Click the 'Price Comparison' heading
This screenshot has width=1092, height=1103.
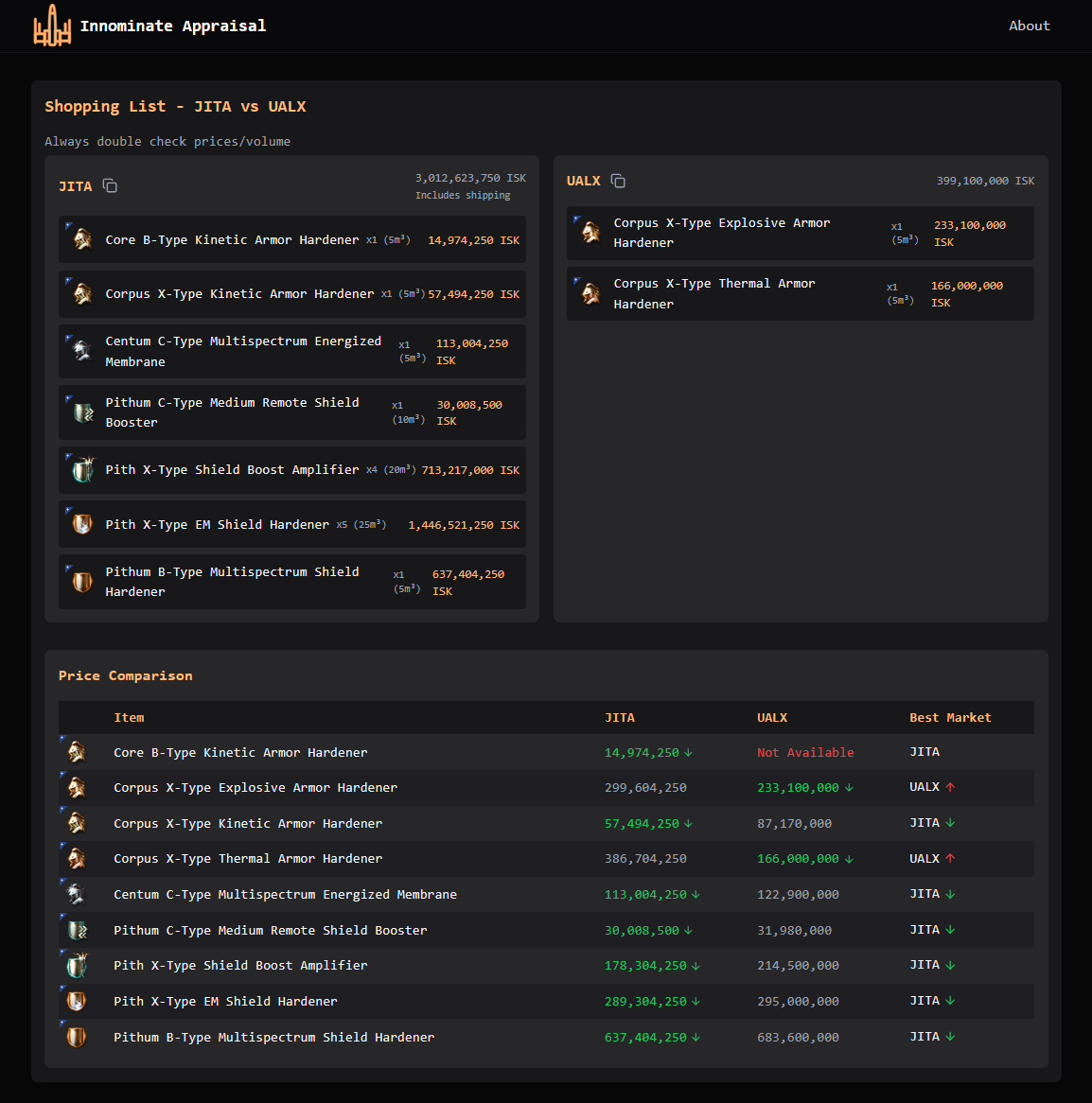(125, 675)
